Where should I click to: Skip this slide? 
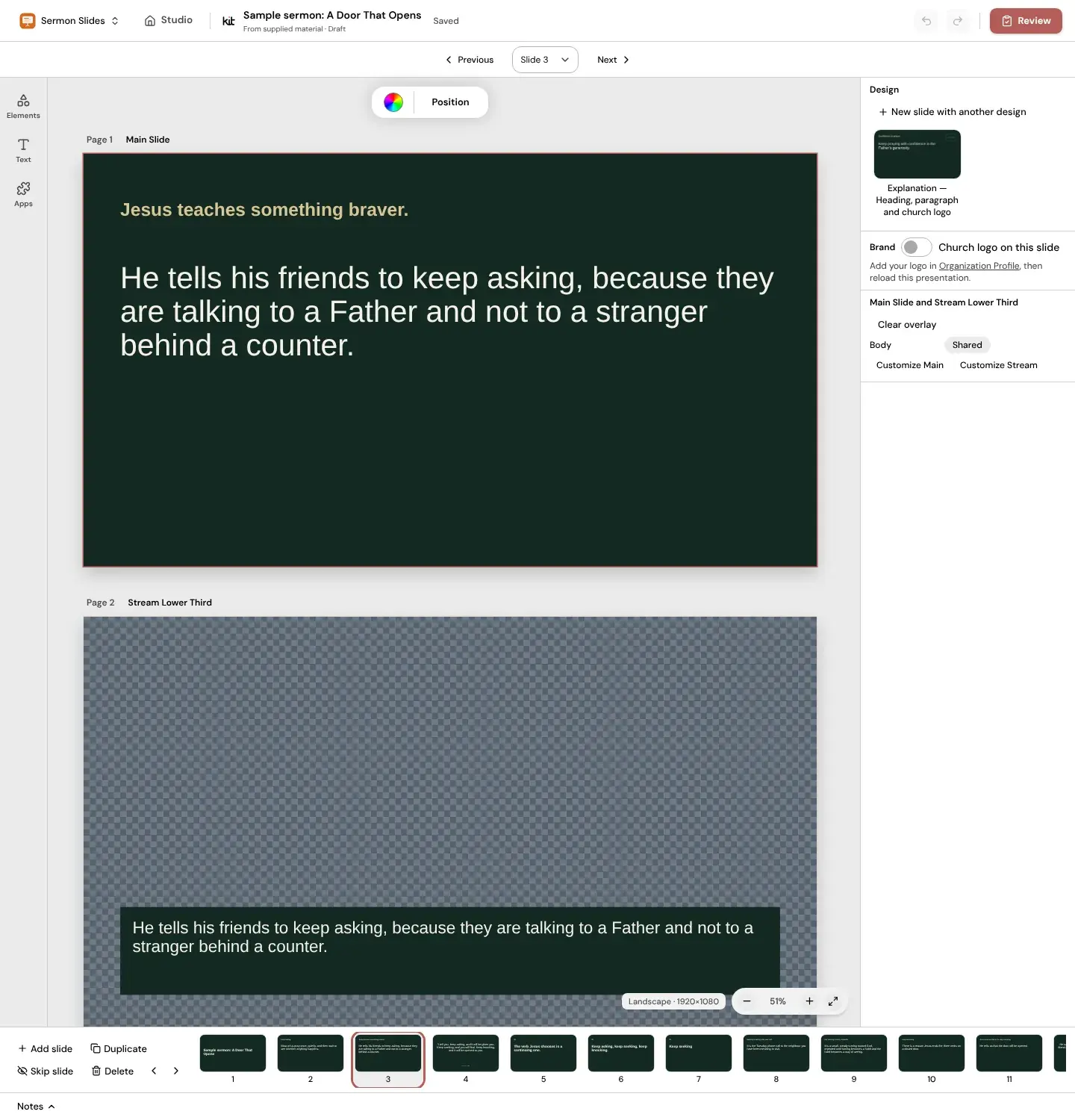pos(46,1071)
